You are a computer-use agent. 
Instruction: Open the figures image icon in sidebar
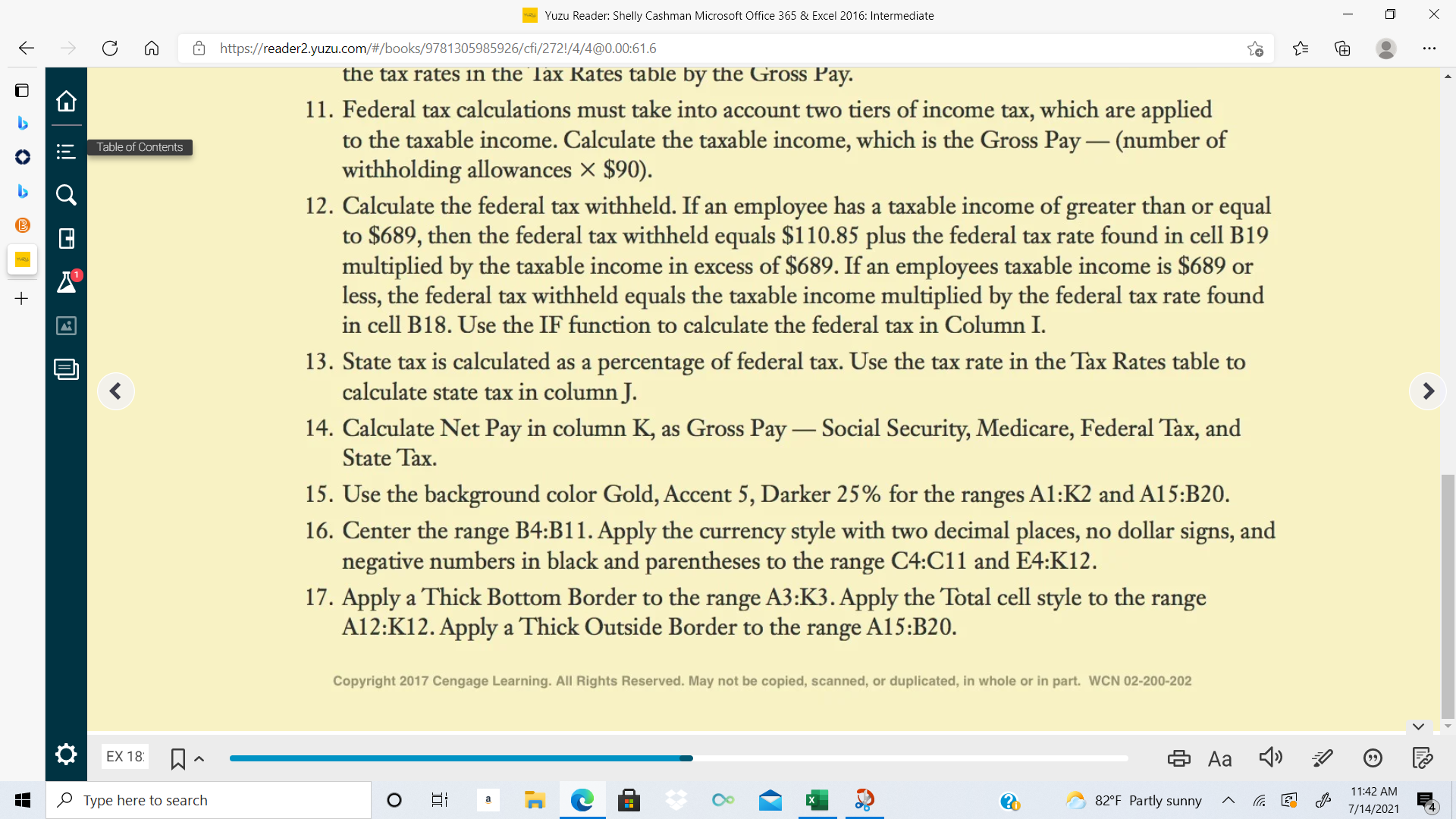click(x=66, y=326)
